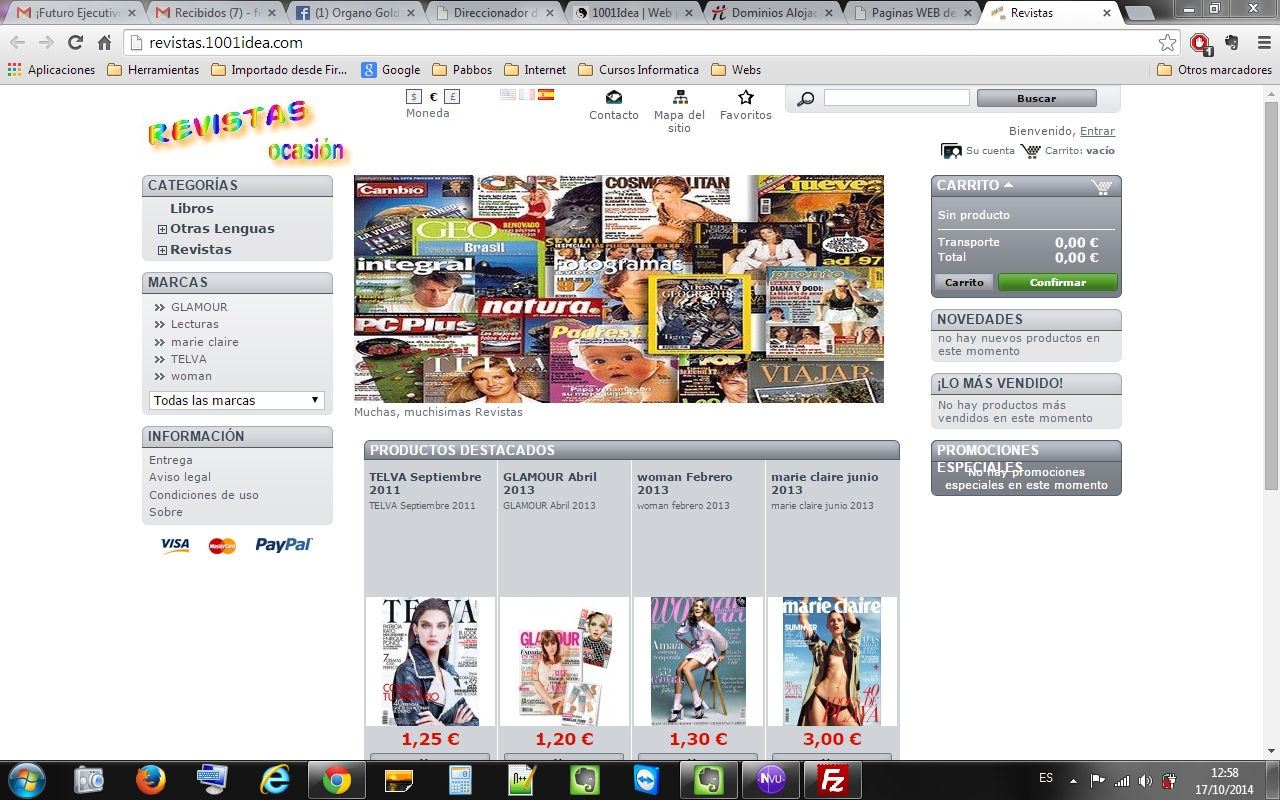Click the Favoritos star icon

[x=745, y=97]
